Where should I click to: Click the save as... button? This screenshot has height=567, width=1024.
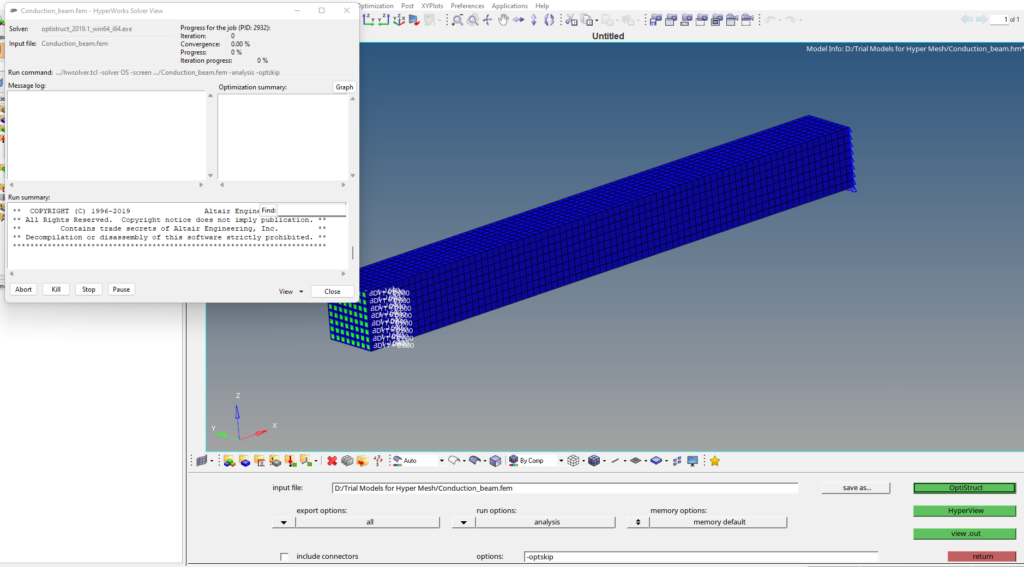tap(856, 488)
